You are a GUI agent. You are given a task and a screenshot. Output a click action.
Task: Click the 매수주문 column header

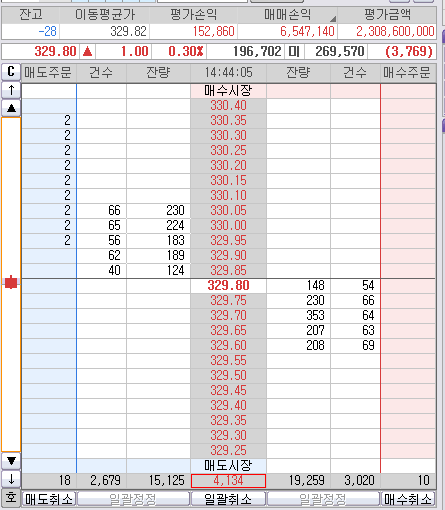408,72
